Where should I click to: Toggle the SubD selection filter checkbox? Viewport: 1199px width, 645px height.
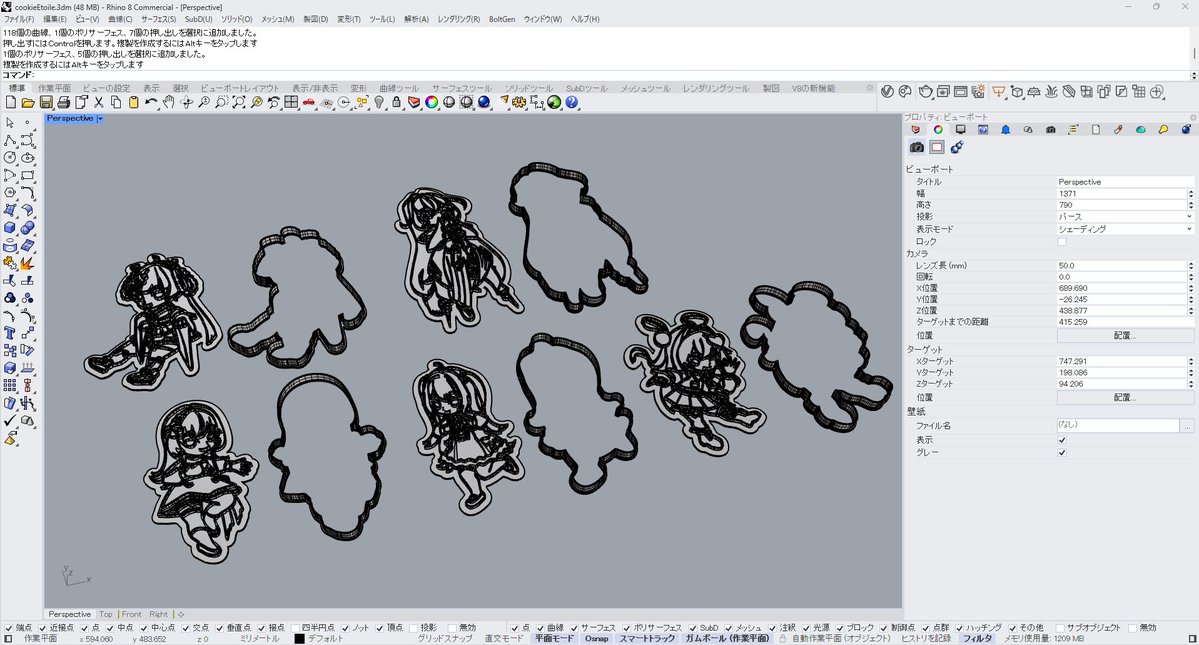point(693,627)
